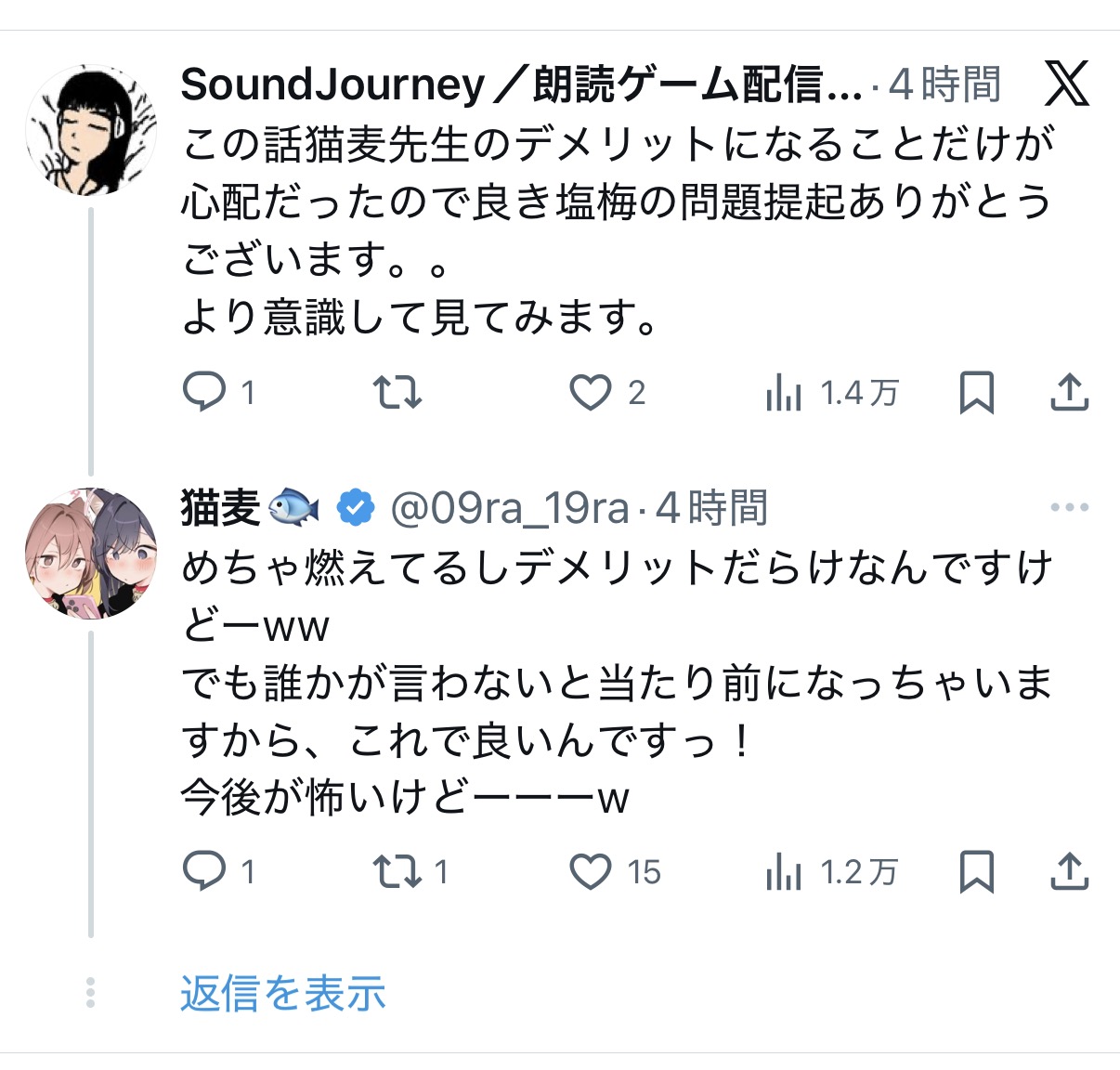This screenshot has width=1120, height=1070.
Task: Share 猫麦's post
Action: 1069,871
